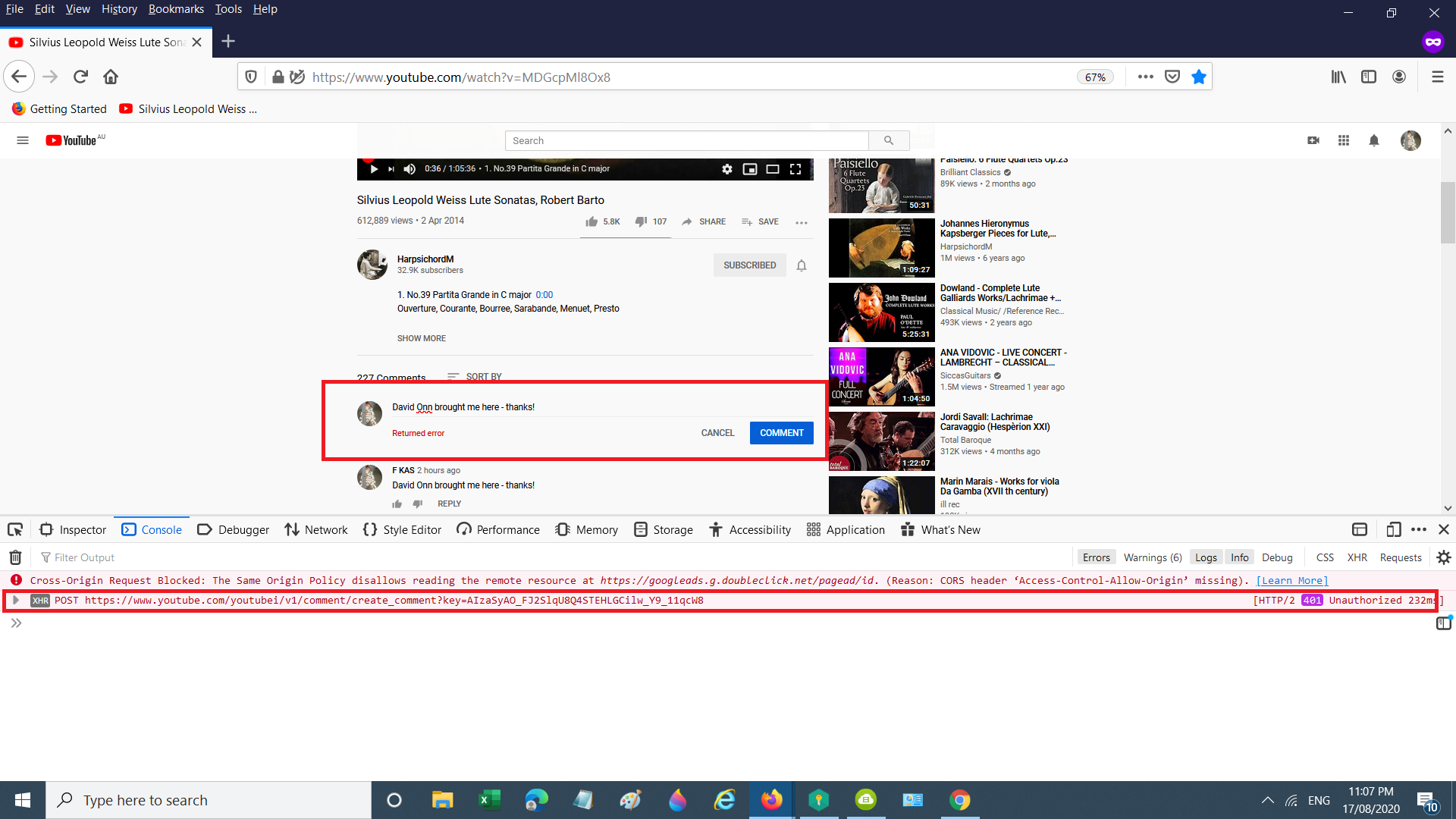Screen dimensions: 1456x819
Task: Cancel the comment draft
Action: pos(717,433)
